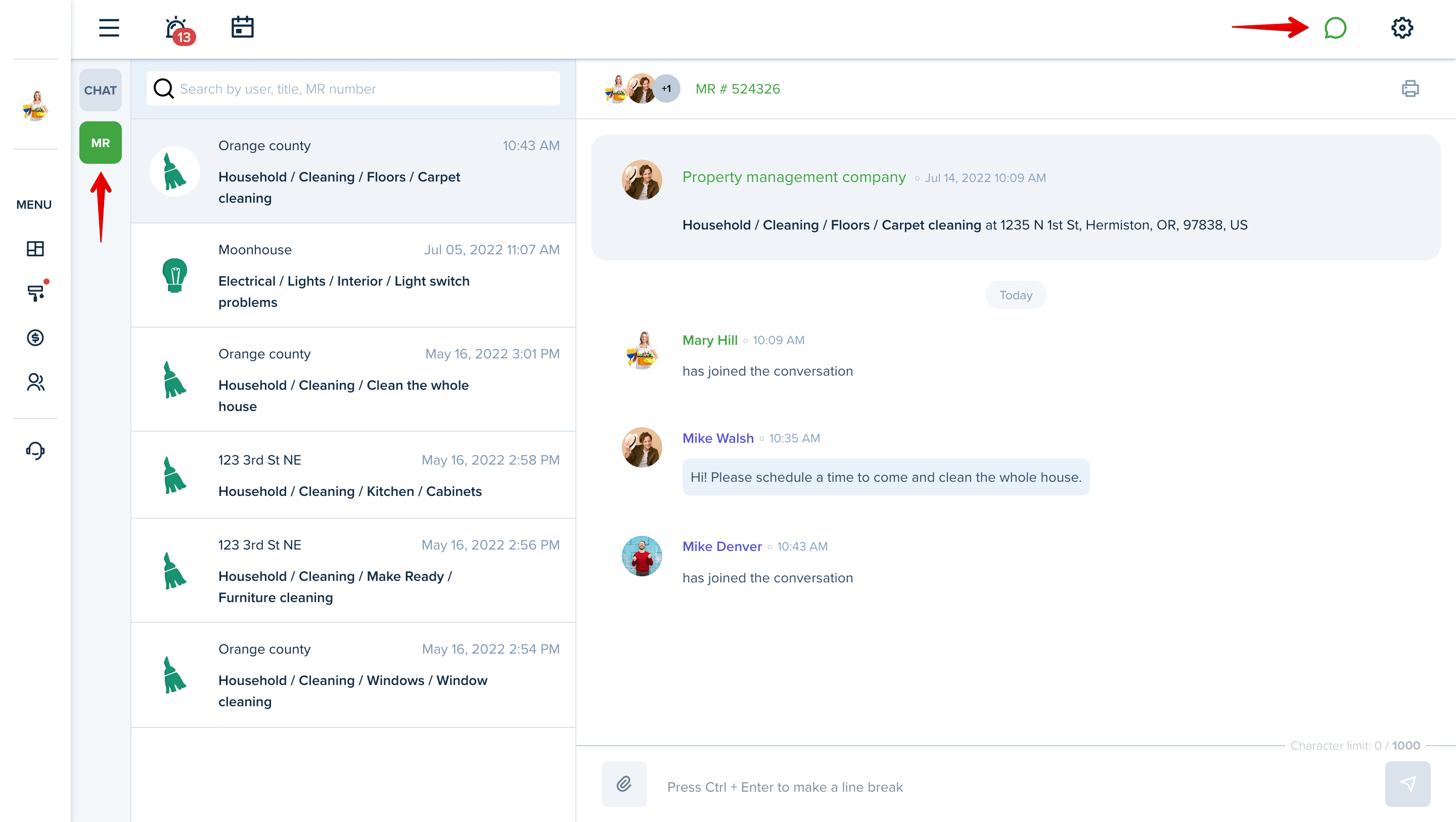Select Furniture cleaning conversation

click(353, 570)
